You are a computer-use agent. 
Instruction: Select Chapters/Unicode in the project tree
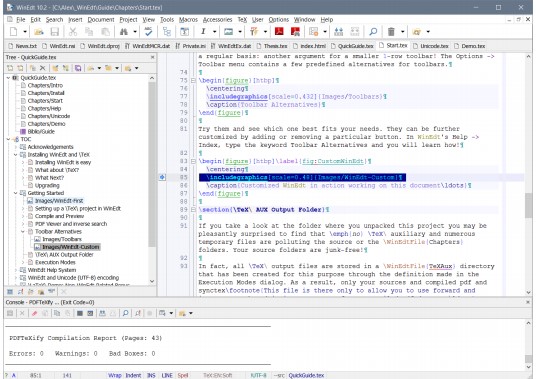(49, 116)
